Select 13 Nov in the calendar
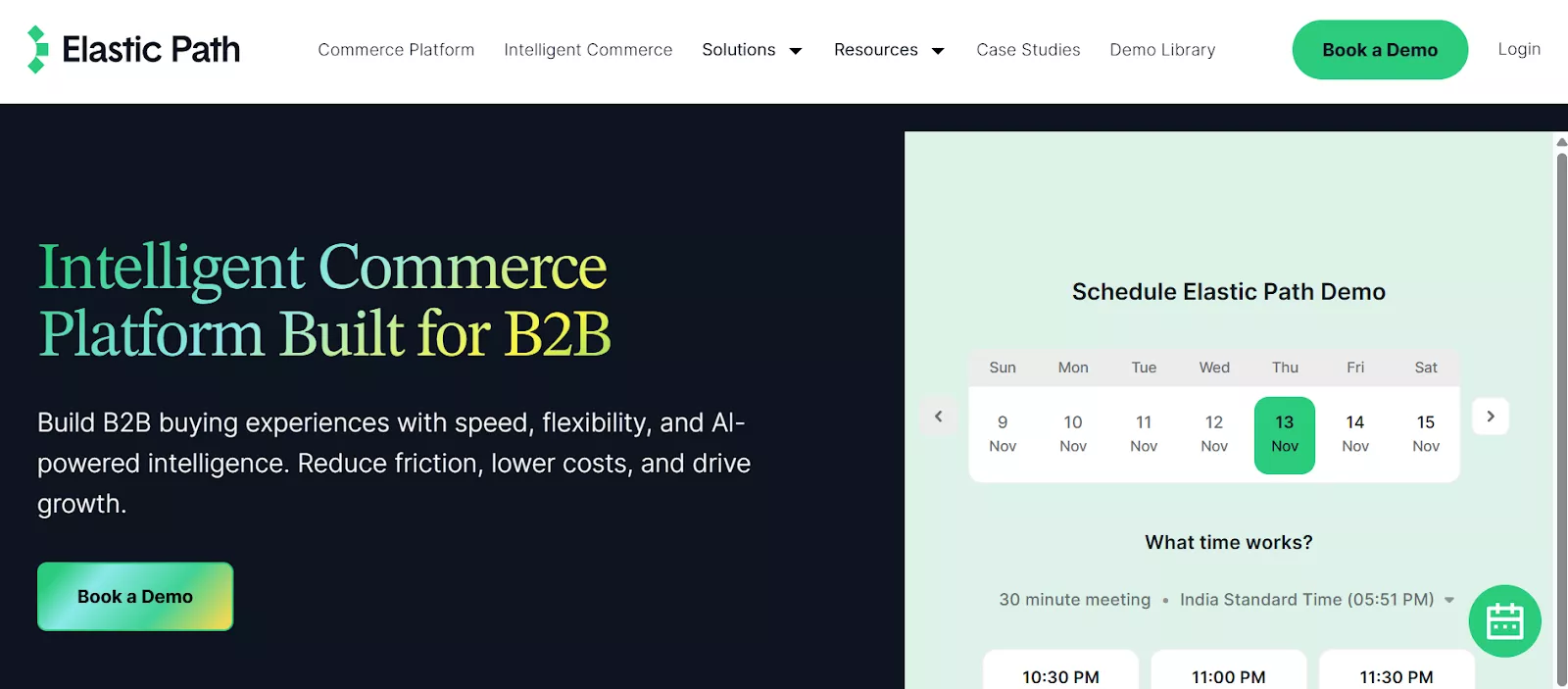This screenshot has width=1568, height=689. (1284, 434)
